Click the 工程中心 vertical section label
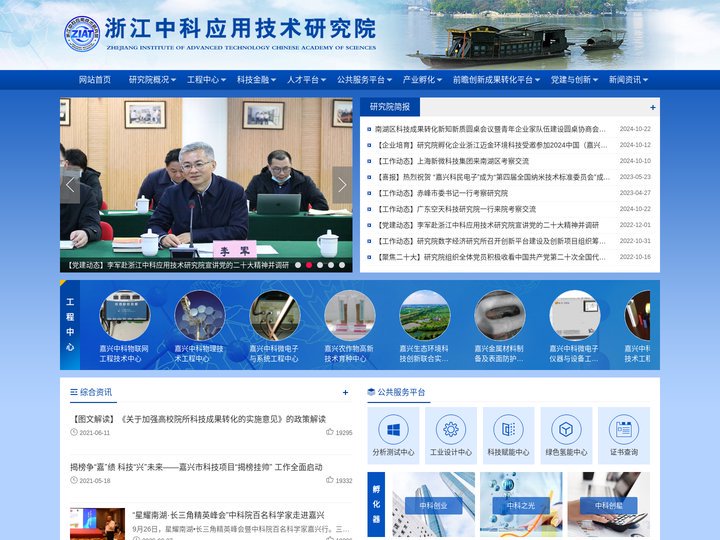Viewport: 720px width, 540px height. [70, 325]
